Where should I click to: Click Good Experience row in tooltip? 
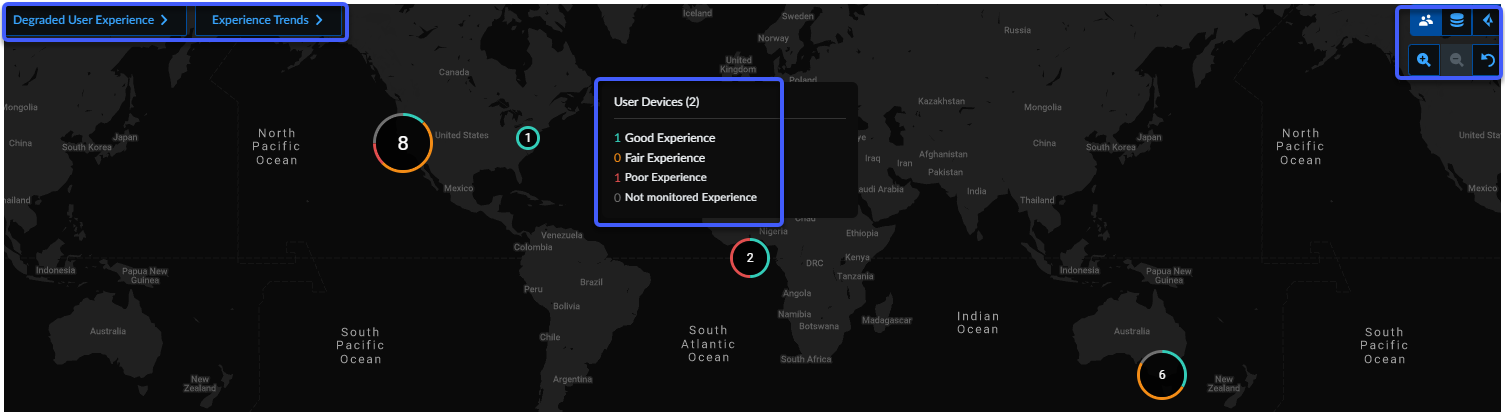pyautogui.click(x=665, y=138)
